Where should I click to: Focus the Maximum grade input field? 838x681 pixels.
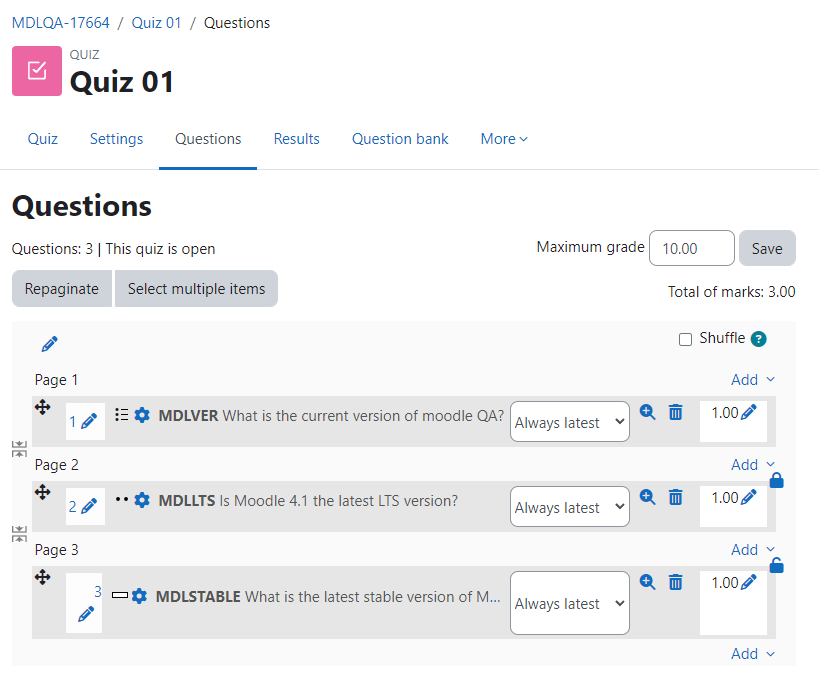coord(692,248)
